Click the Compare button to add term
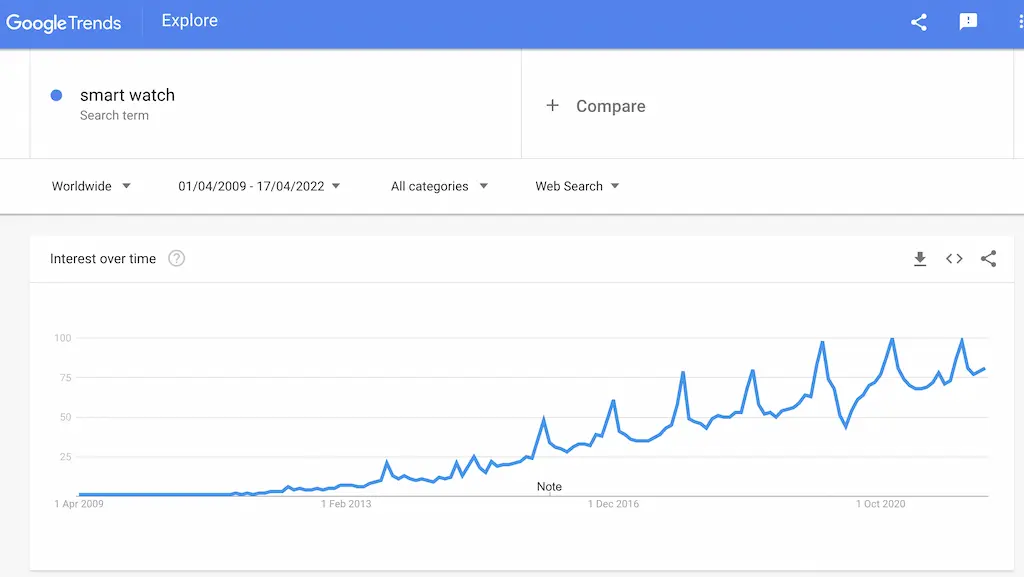1024x577 pixels. (596, 106)
